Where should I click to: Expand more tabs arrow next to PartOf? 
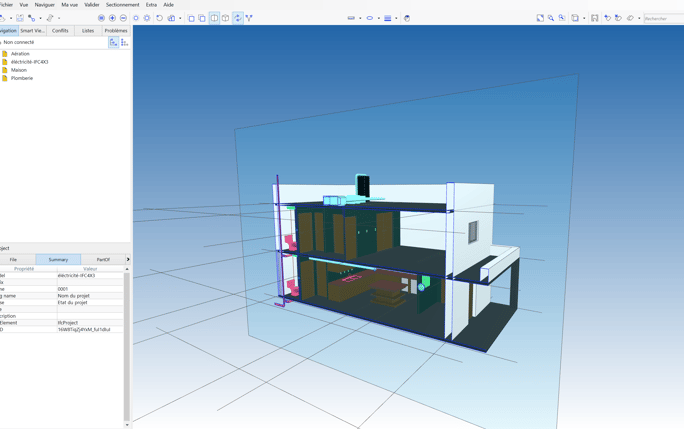pyautogui.click(x=128, y=259)
